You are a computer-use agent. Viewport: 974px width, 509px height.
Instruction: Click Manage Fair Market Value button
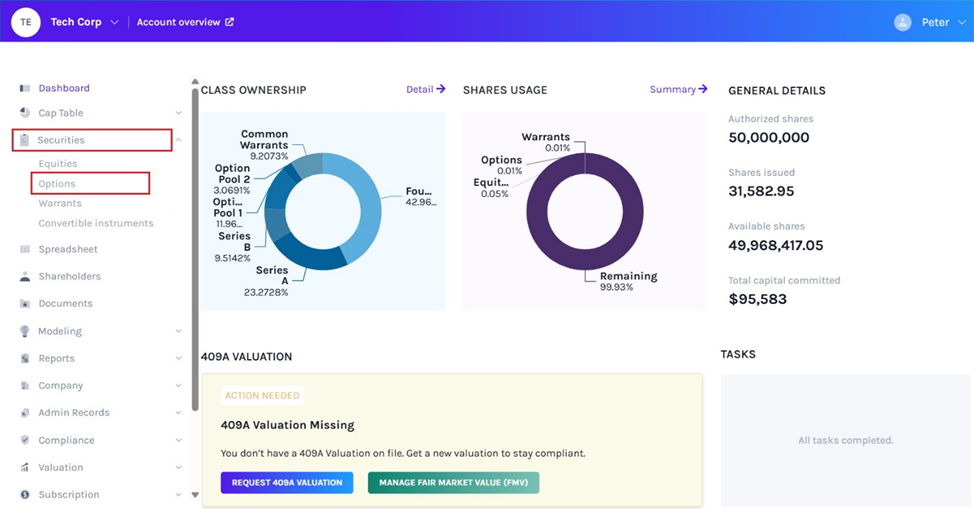coord(453,482)
